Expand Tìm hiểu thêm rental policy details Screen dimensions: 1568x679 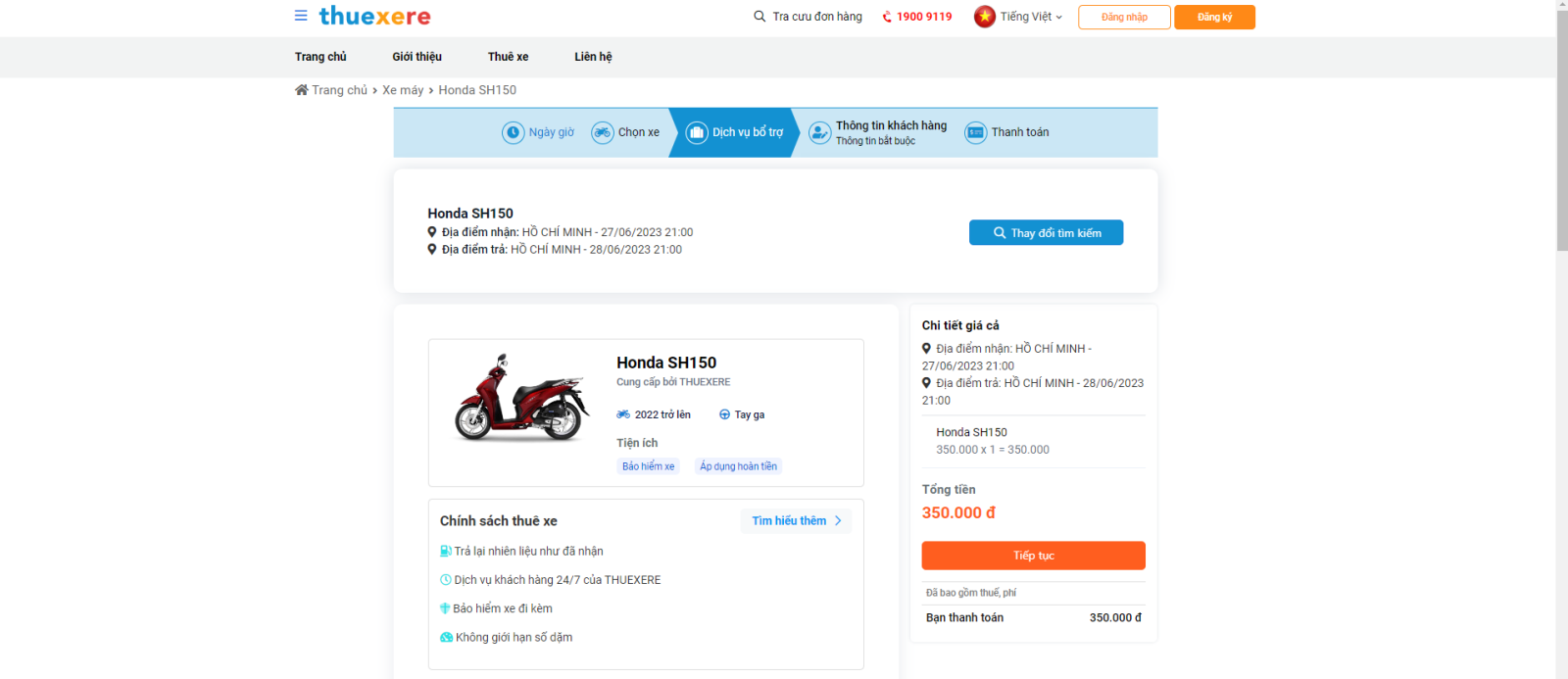point(796,521)
